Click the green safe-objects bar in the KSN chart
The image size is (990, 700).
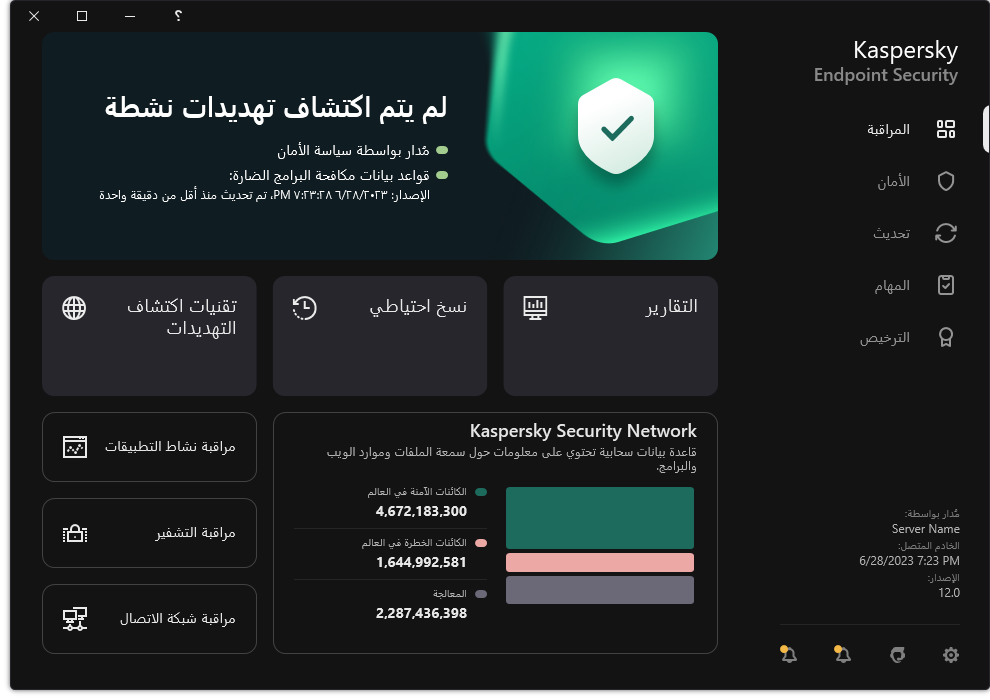tap(599, 518)
